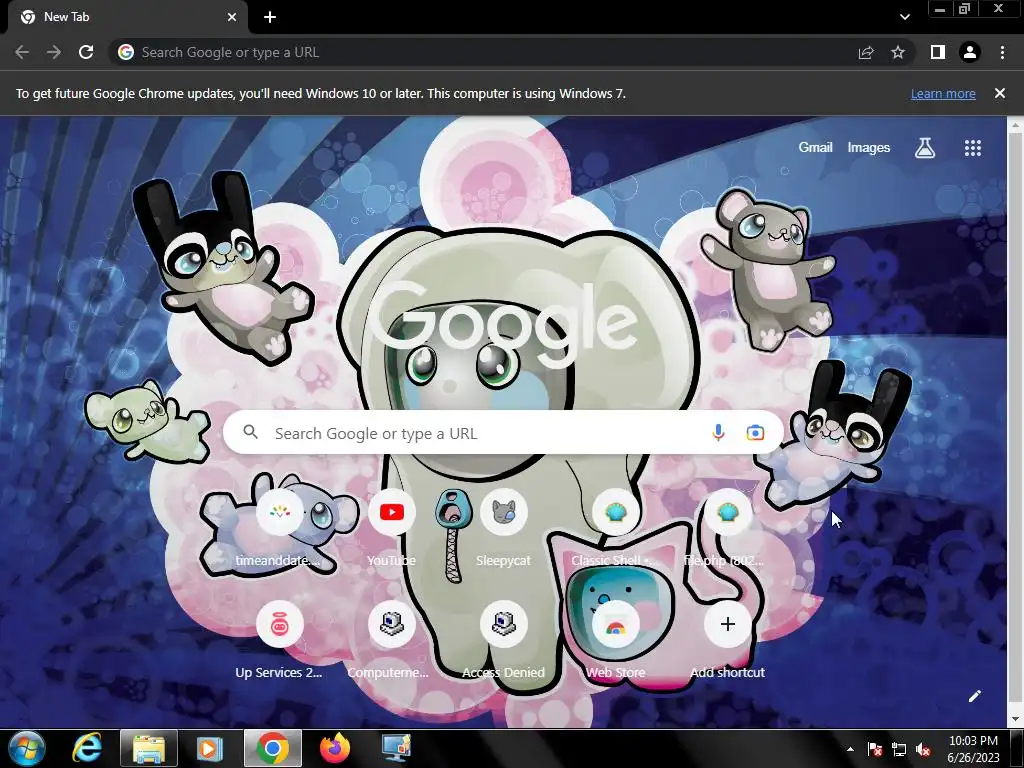Screen dimensions: 1024x768
Task: Launch Firefox from the taskbar
Action: click(334, 748)
